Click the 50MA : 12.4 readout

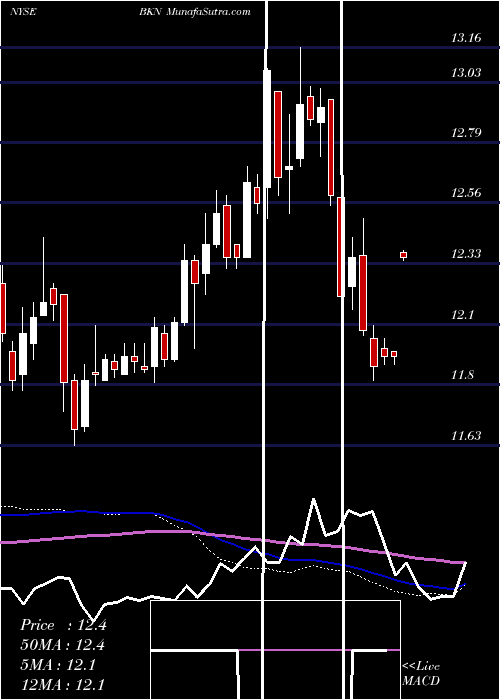click(x=63, y=645)
